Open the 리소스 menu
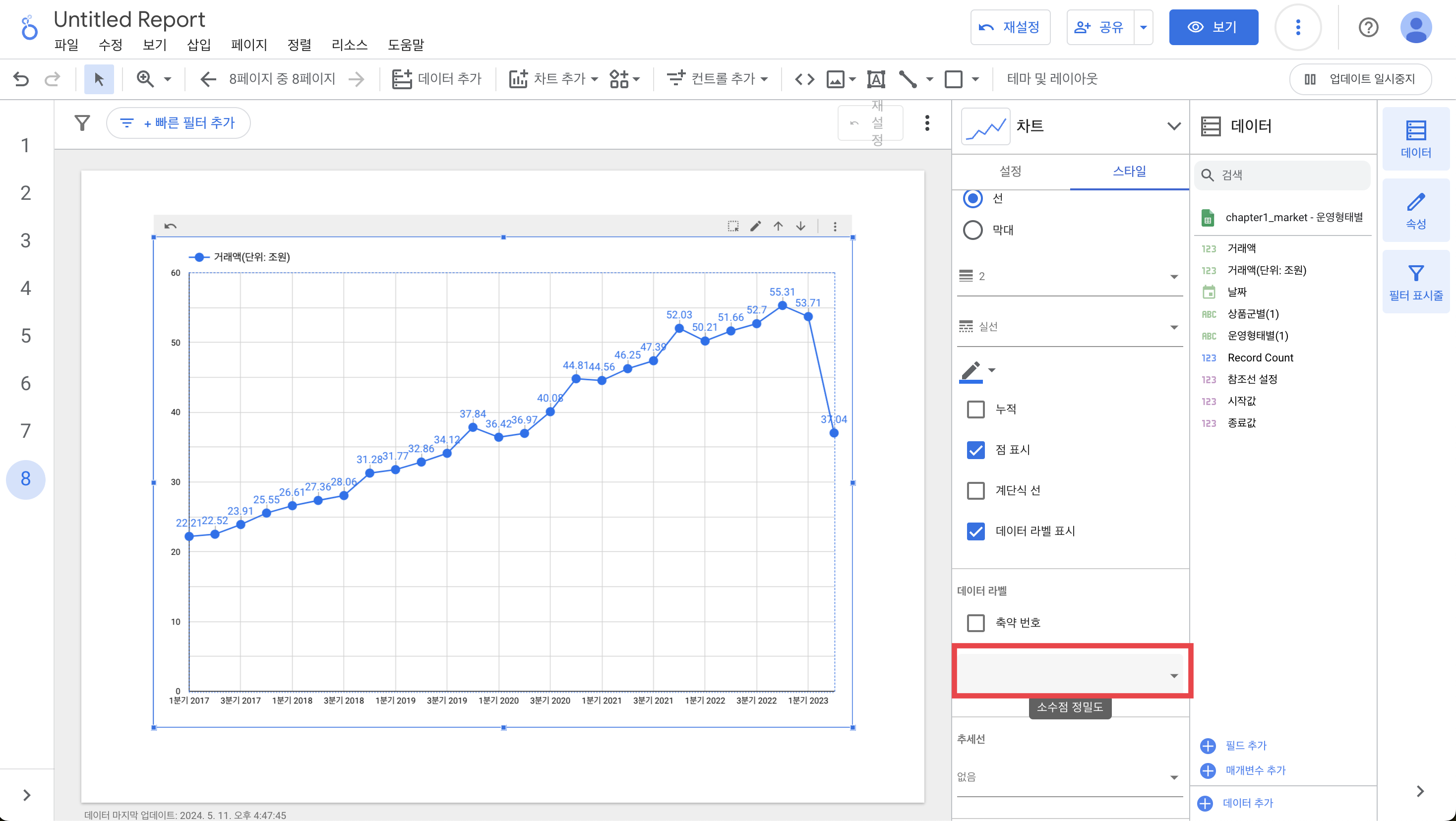Viewport: 1456px width, 821px height. point(349,45)
